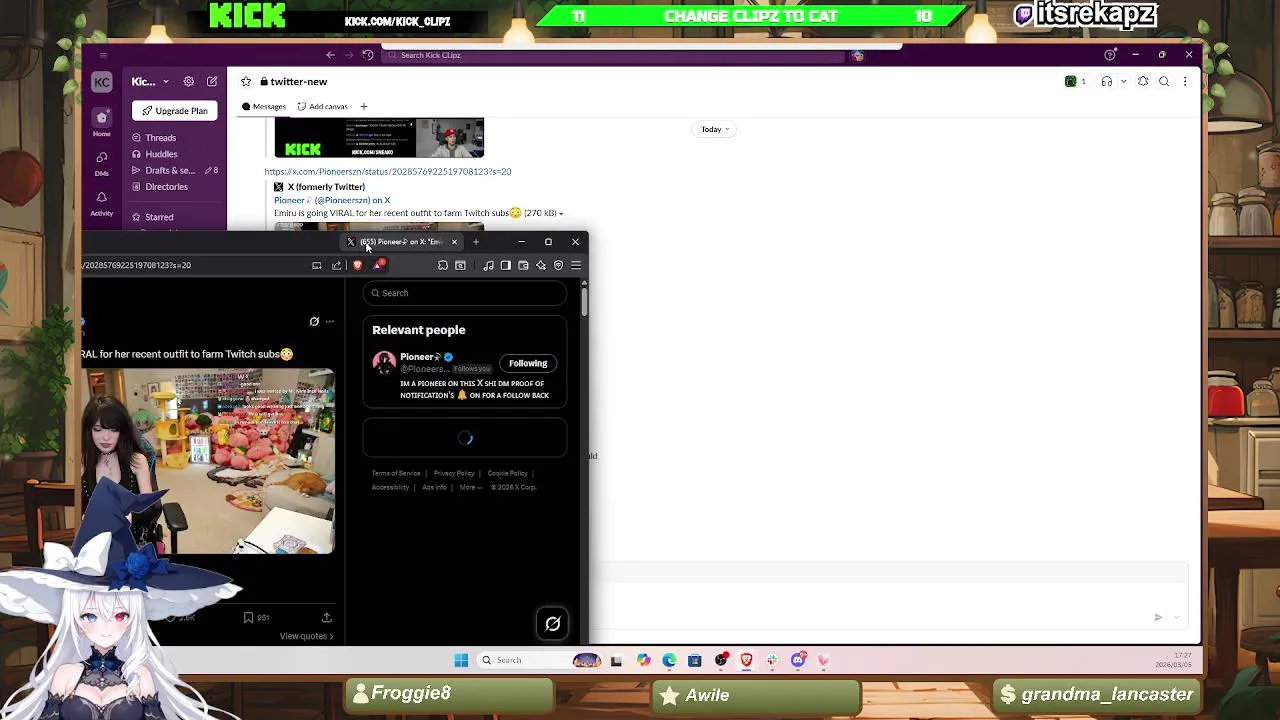This screenshot has width=1280, height=720.
Task: Expand huddle options dropdown arrow
Action: [x=1124, y=82]
